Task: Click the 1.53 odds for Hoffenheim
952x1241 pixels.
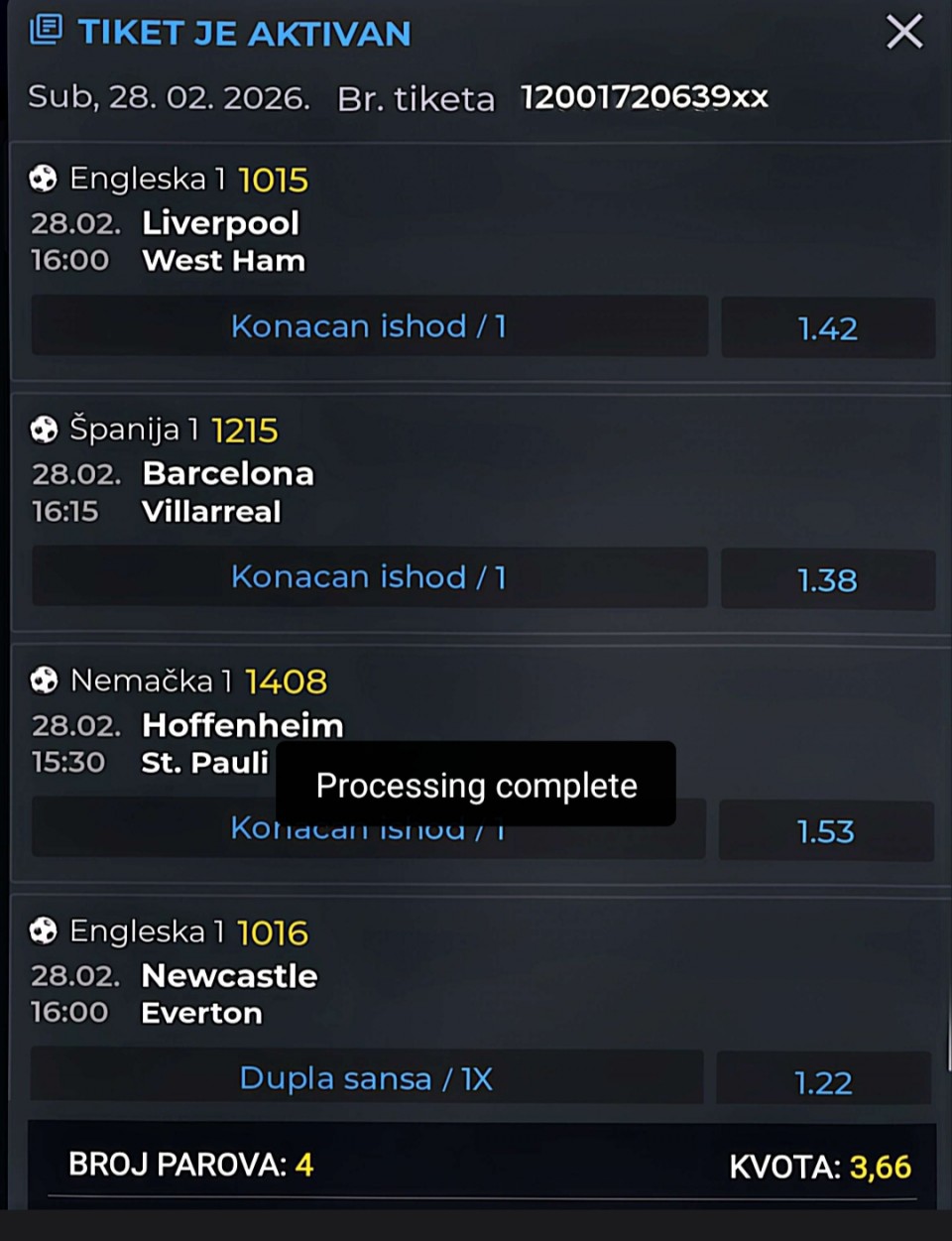Action: 825,831
